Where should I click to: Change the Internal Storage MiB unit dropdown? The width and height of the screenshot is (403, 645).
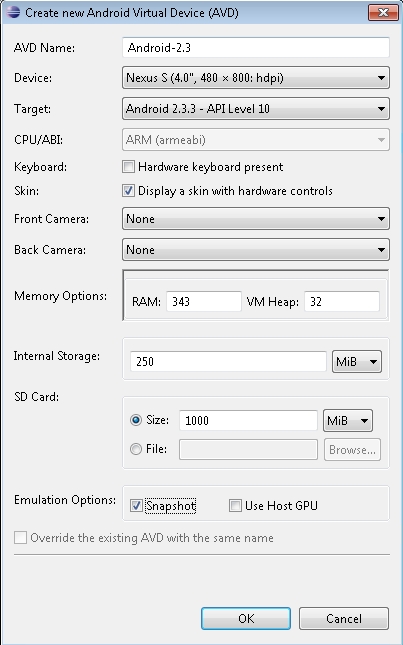tap(357, 362)
